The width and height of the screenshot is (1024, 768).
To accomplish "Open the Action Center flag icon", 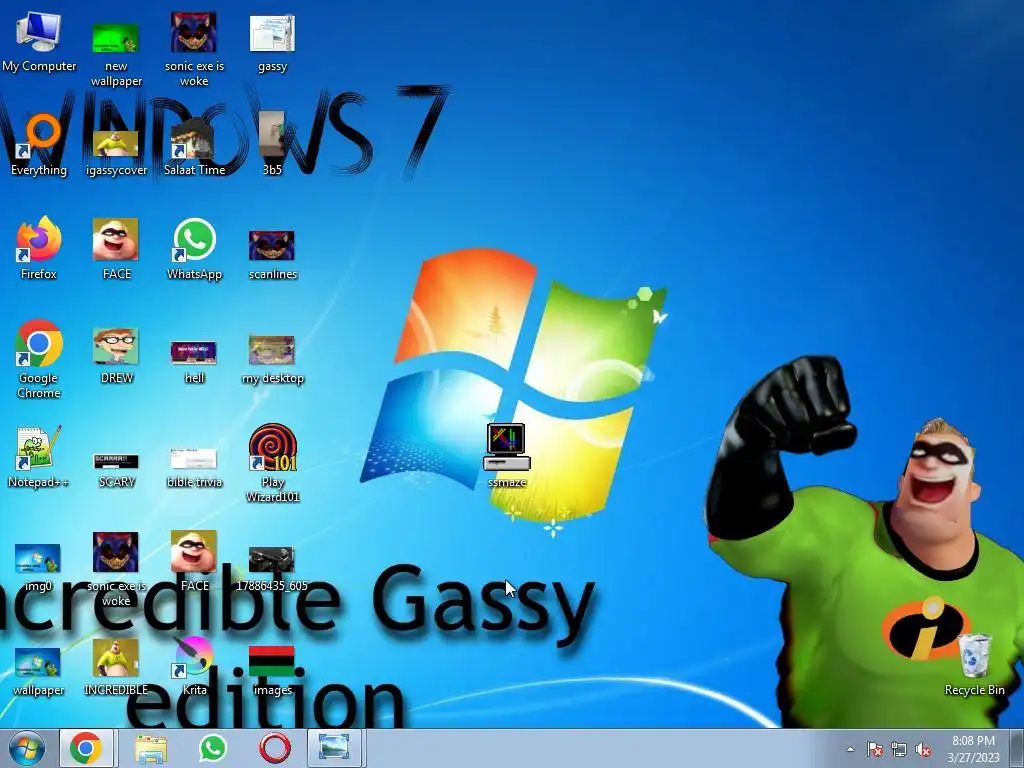I will pos(874,749).
